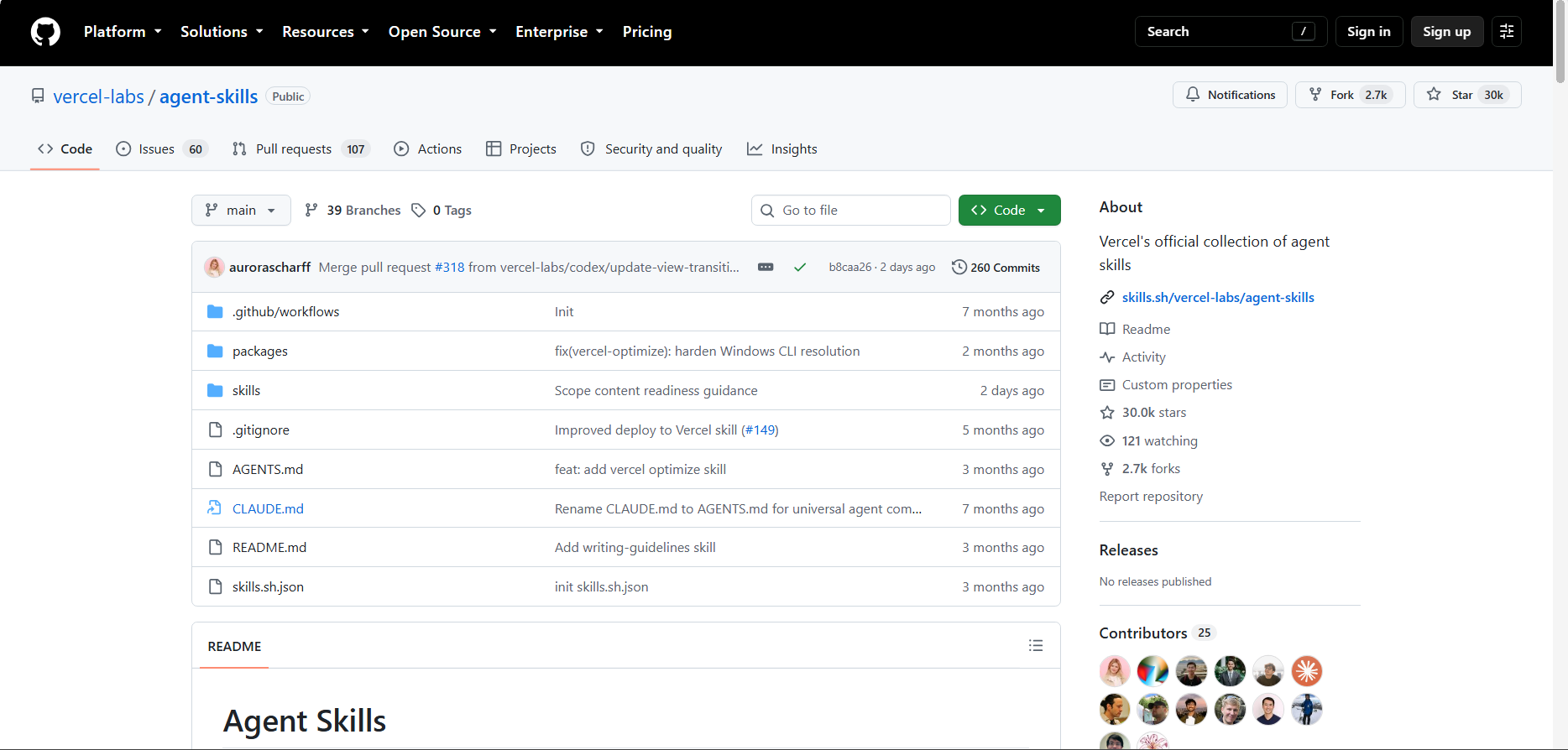
Task: Click the bell icon in Notifications
Action: 1193,95
